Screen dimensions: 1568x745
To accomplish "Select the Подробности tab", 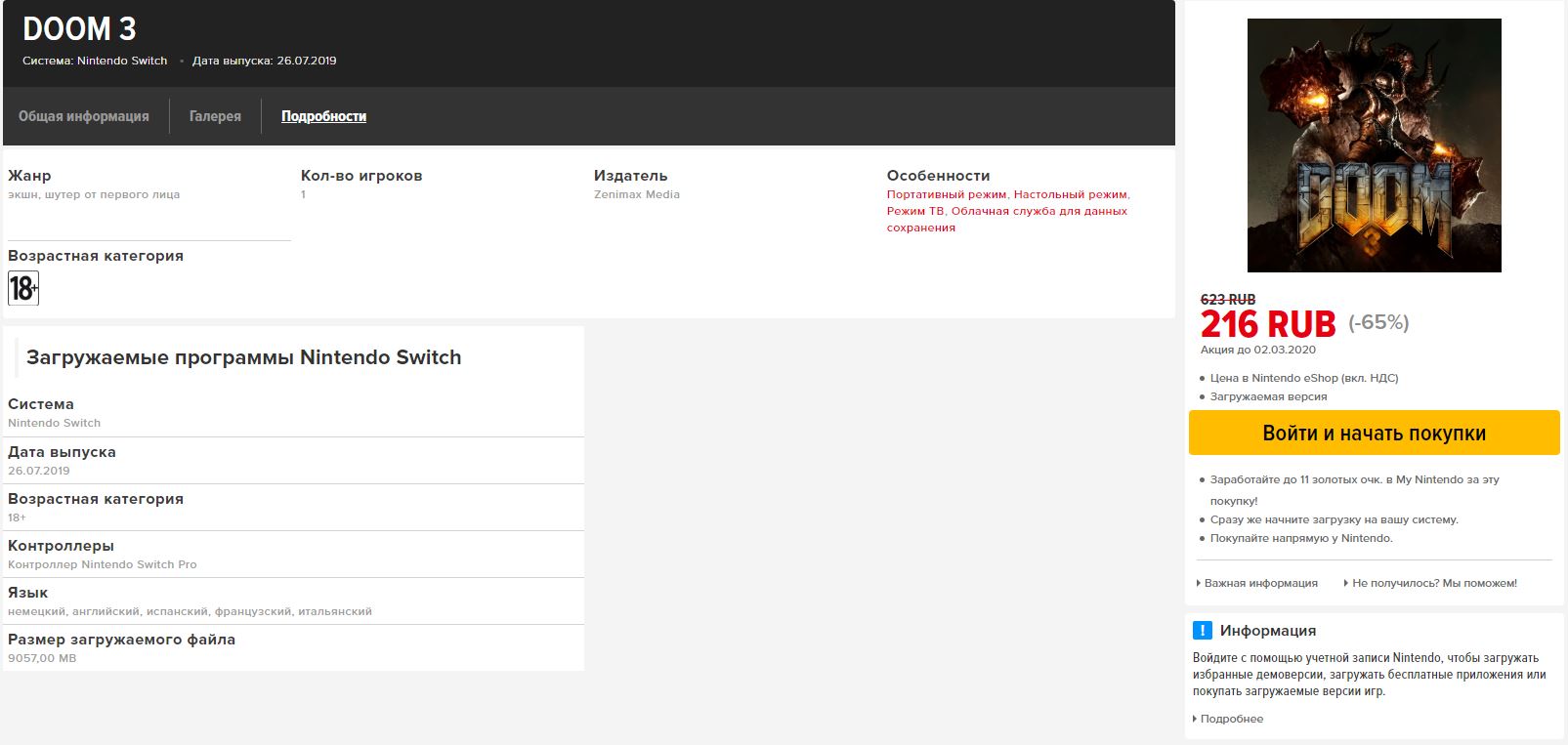I will point(323,116).
